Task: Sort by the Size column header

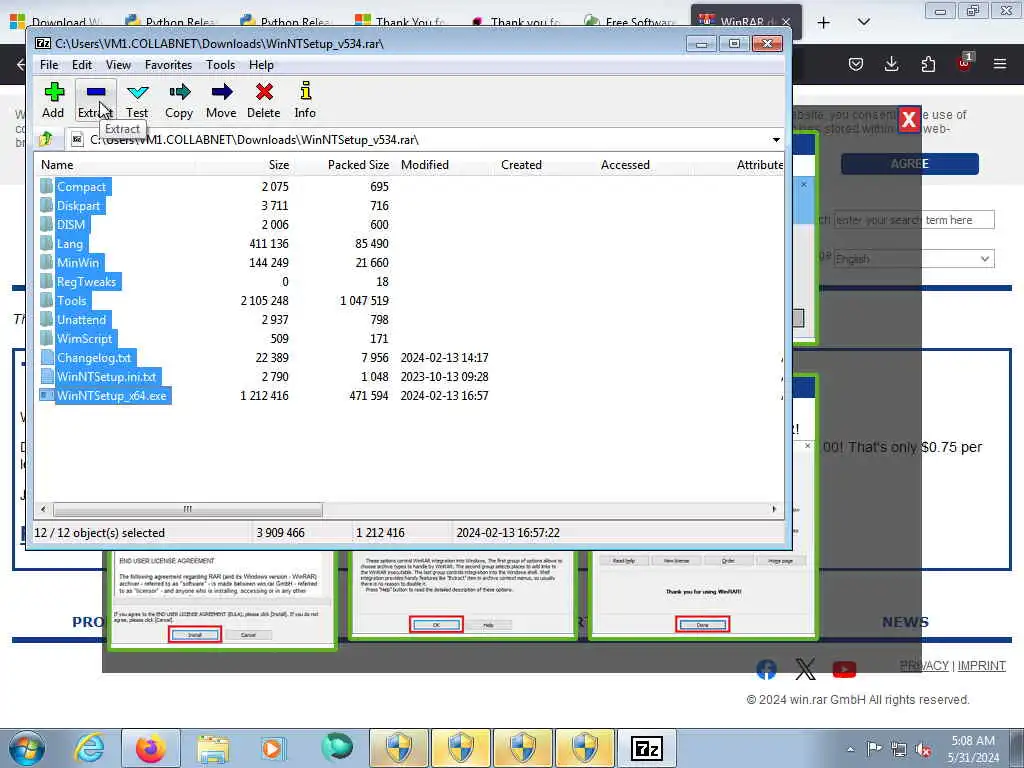Action: 279,165
